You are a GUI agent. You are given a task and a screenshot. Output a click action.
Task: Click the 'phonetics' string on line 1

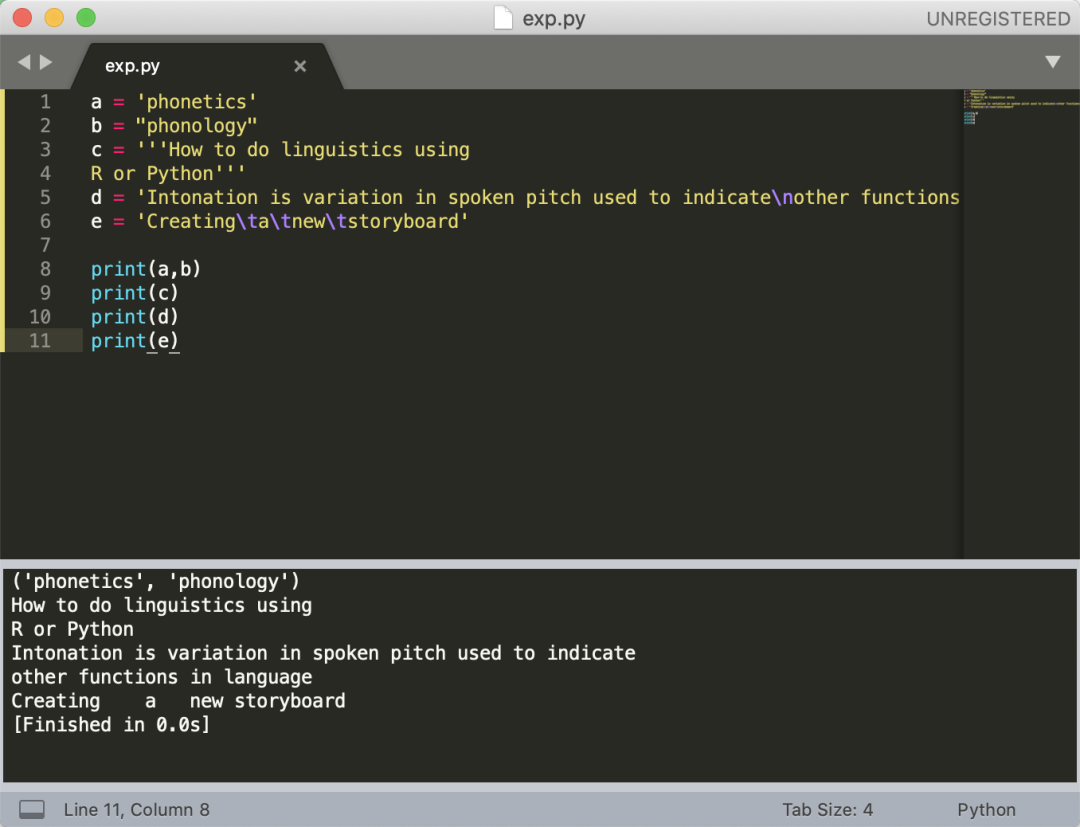197,101
